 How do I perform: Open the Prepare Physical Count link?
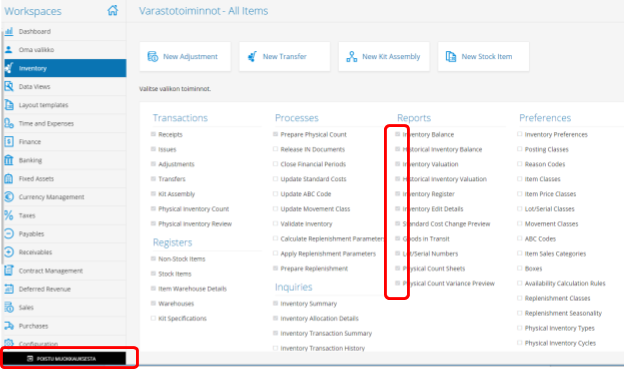click(314, 134)
